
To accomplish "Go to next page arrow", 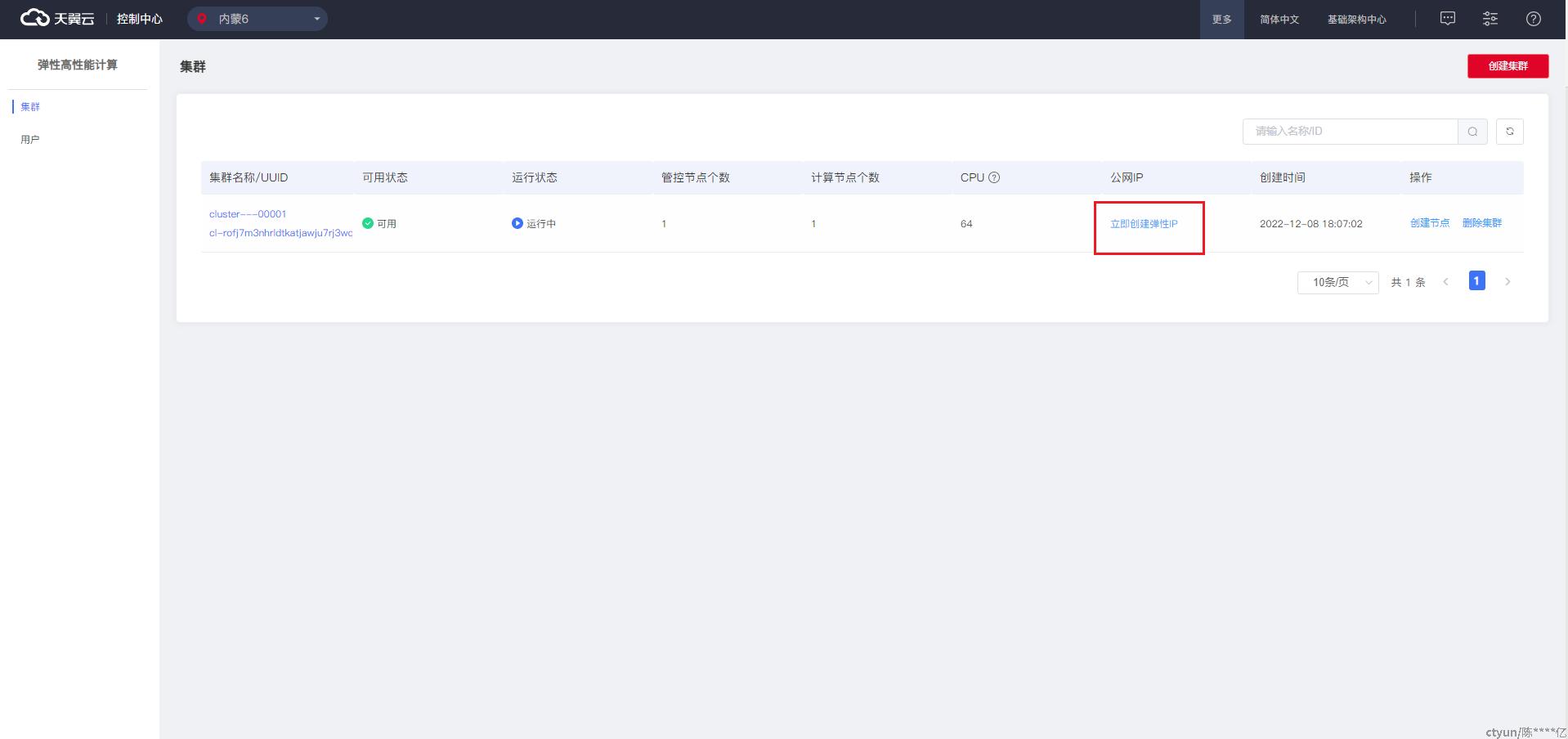I will (1508, 282).
